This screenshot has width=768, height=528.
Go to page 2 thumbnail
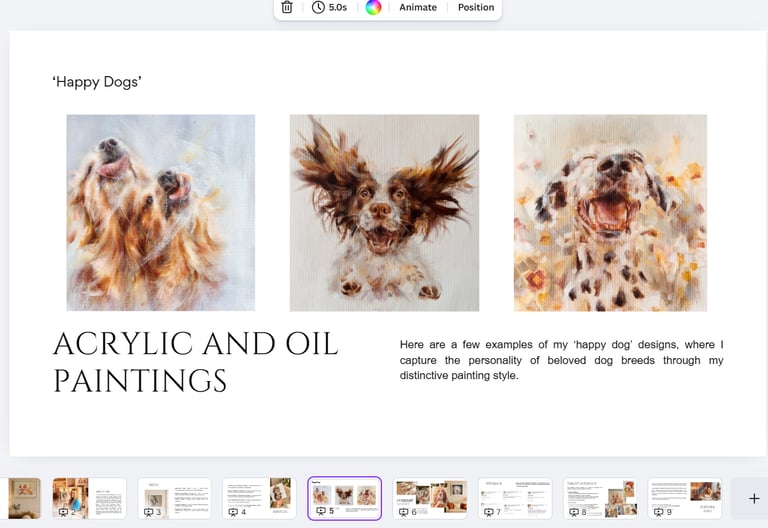[x=89, y=498]
